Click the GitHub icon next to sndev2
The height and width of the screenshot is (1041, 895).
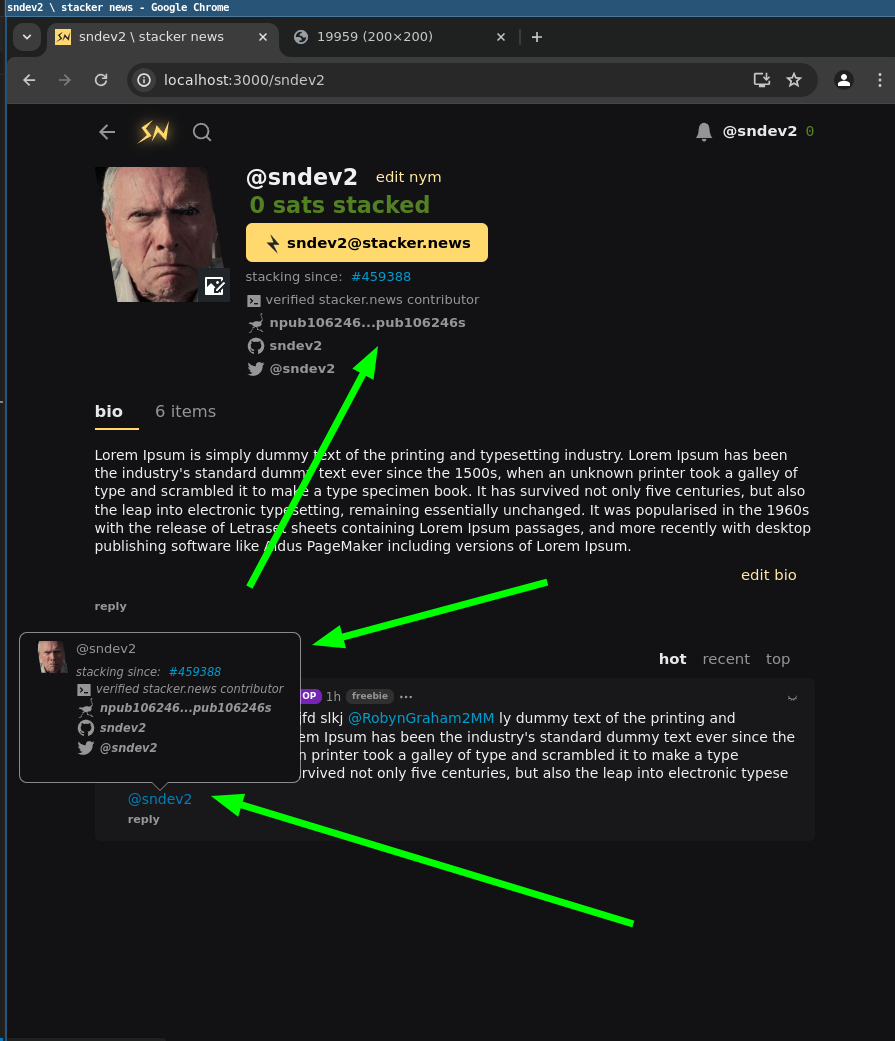[x=256, y=346]
